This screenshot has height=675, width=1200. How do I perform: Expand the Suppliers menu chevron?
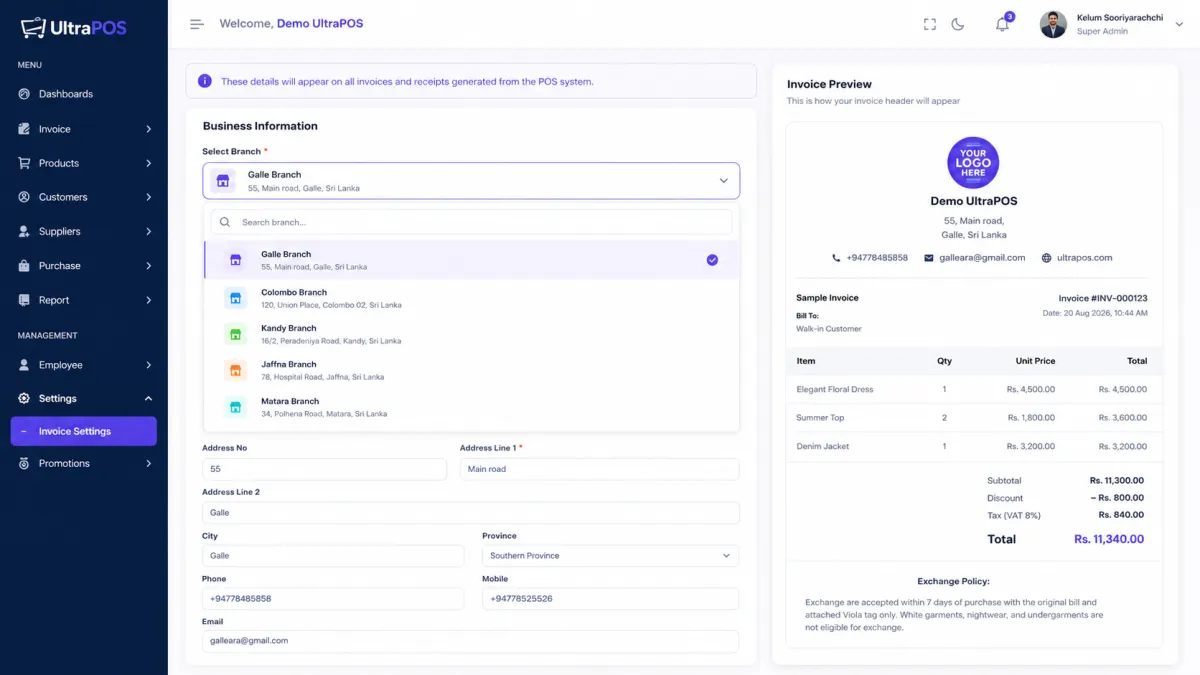point(148,231)
